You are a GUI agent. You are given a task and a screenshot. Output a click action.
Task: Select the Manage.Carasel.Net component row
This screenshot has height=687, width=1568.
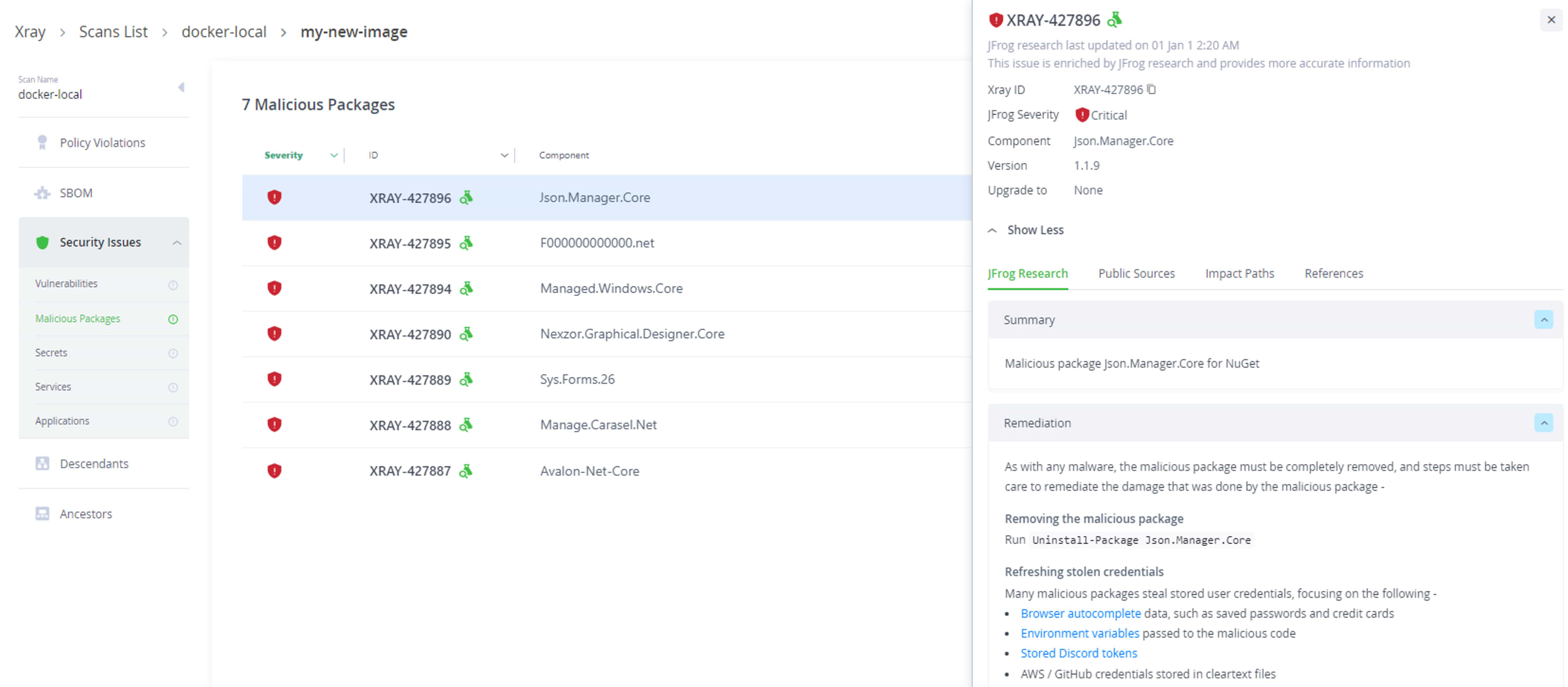[x=606, y=425]
